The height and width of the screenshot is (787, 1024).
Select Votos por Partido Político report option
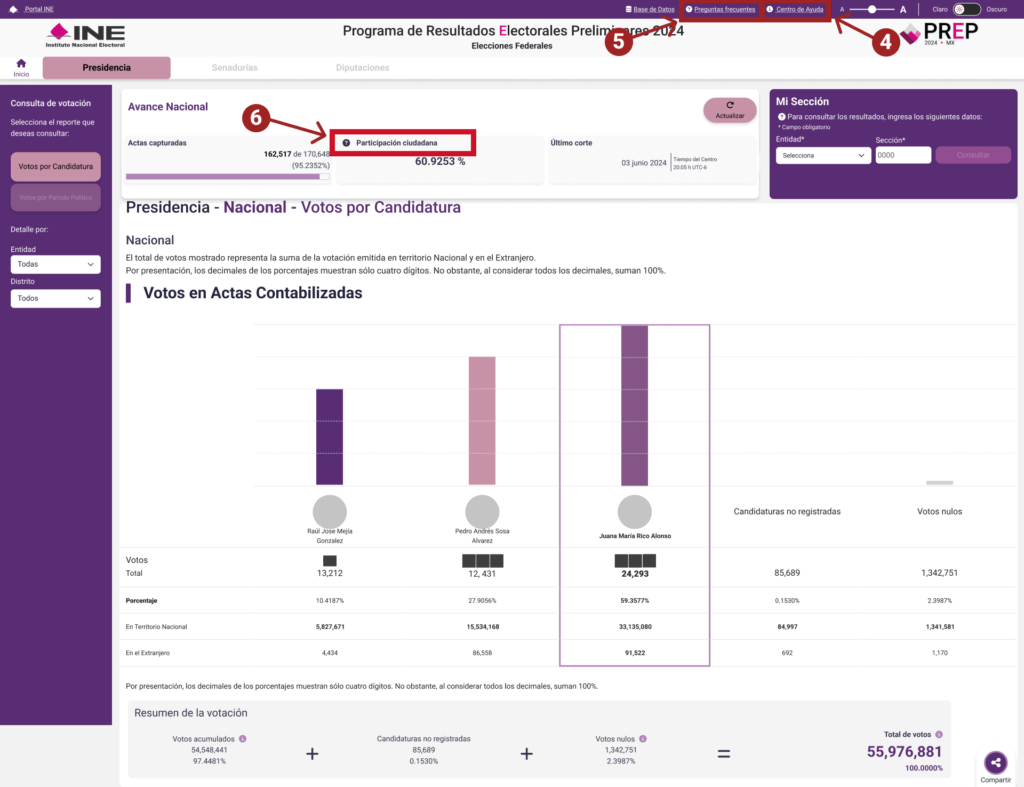[56, 198]
